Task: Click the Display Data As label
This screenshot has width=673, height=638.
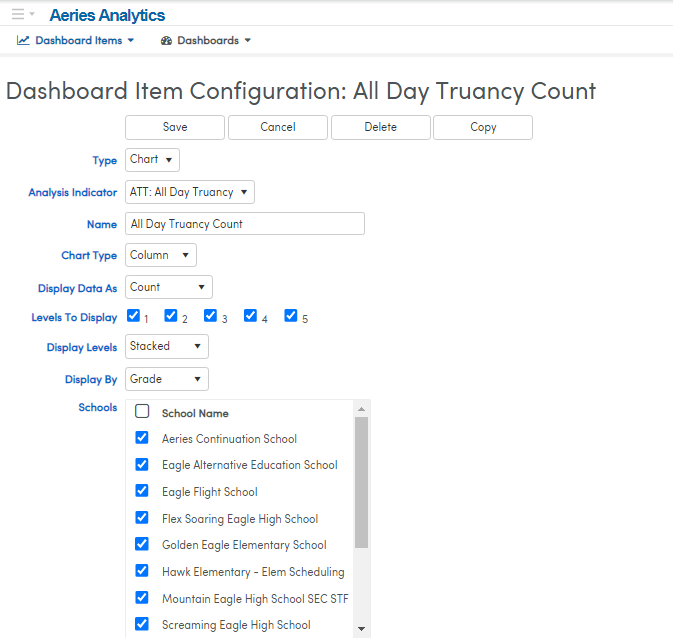Action: 78,289
